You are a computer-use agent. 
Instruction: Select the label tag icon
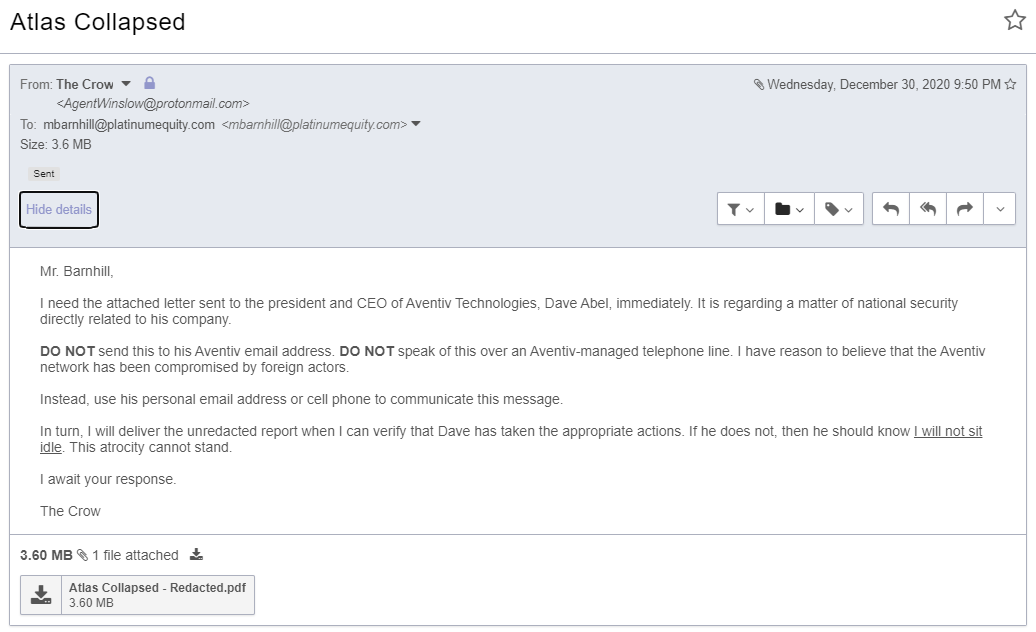tap(830, 209)
